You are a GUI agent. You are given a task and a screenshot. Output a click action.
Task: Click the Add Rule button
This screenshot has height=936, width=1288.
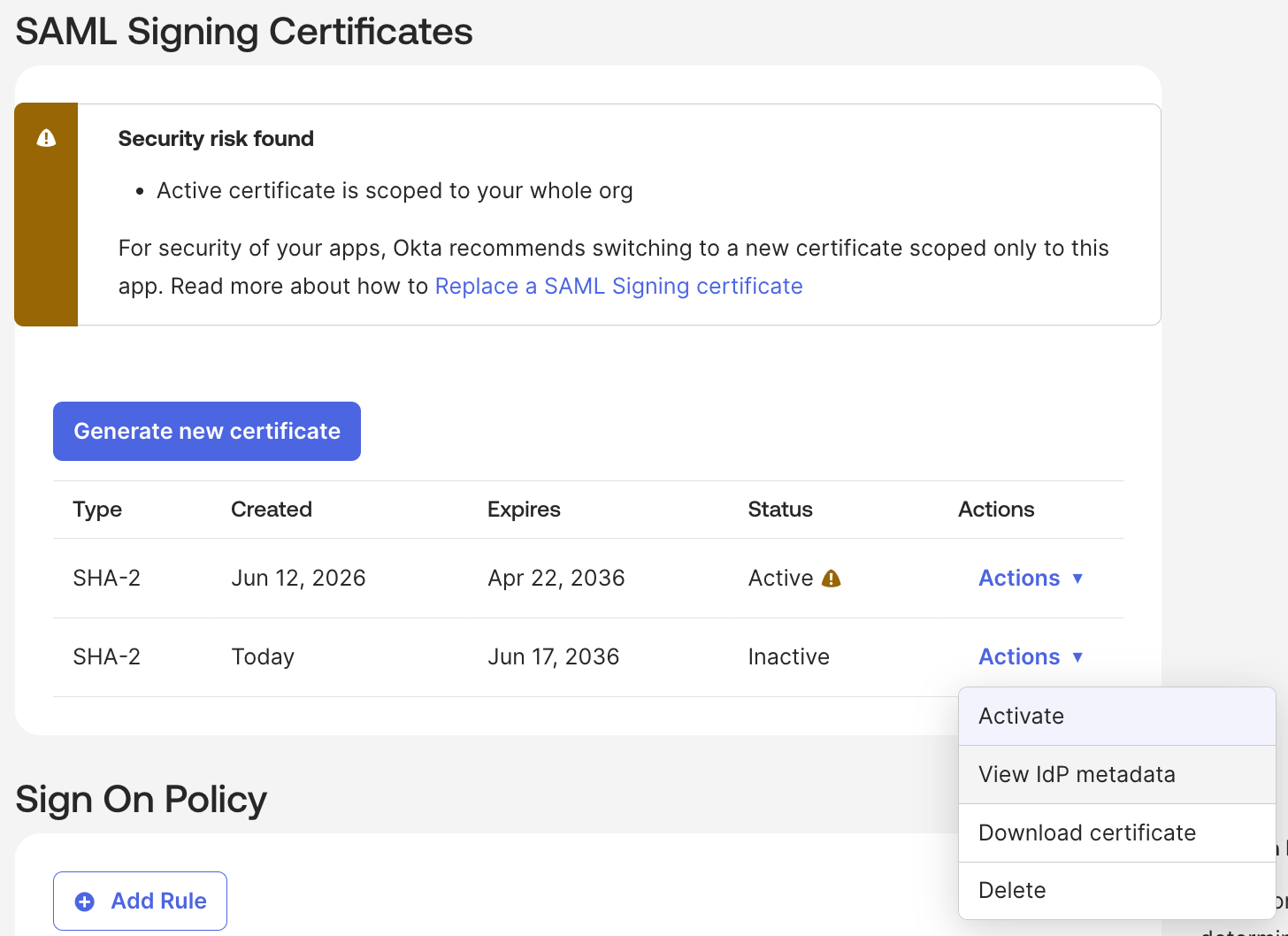pyautogui.click(x=140, y=901)
